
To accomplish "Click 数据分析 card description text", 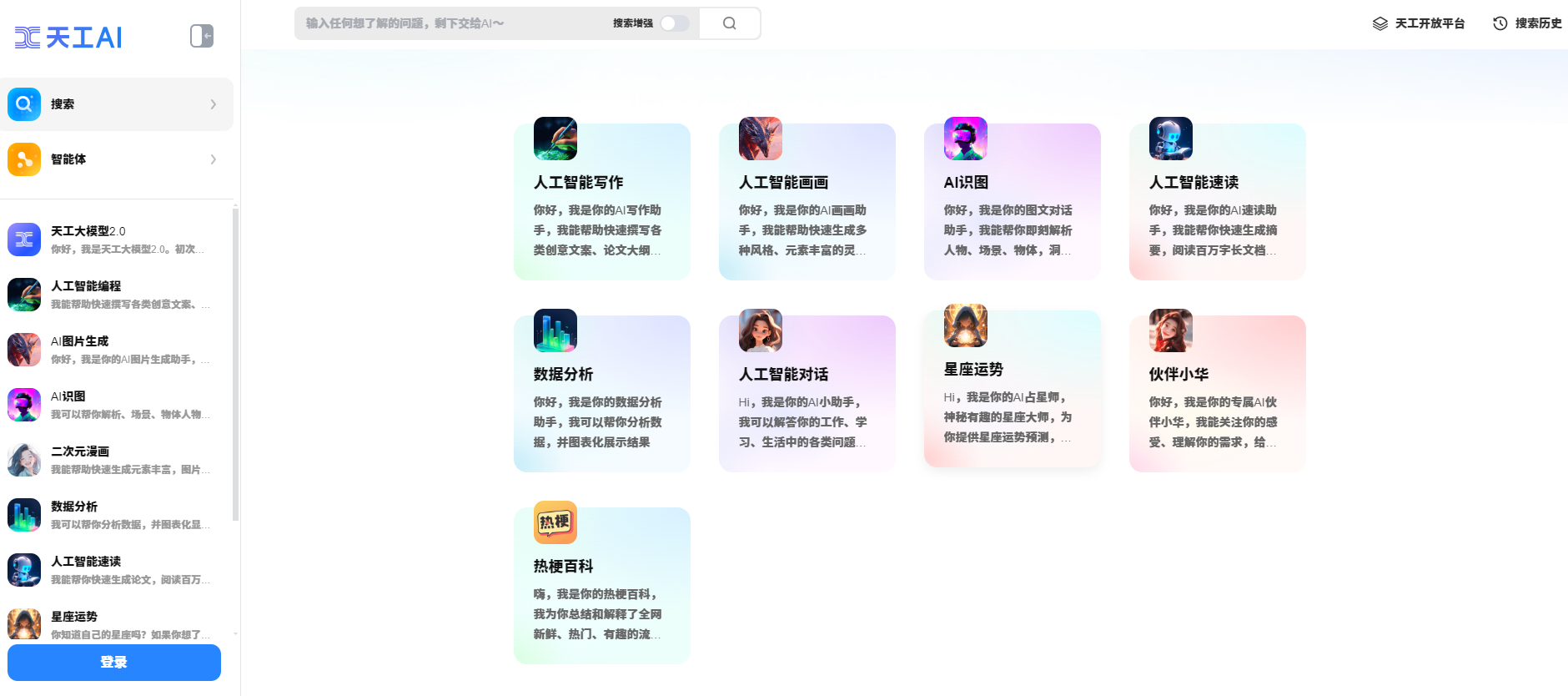I will 598,422.
